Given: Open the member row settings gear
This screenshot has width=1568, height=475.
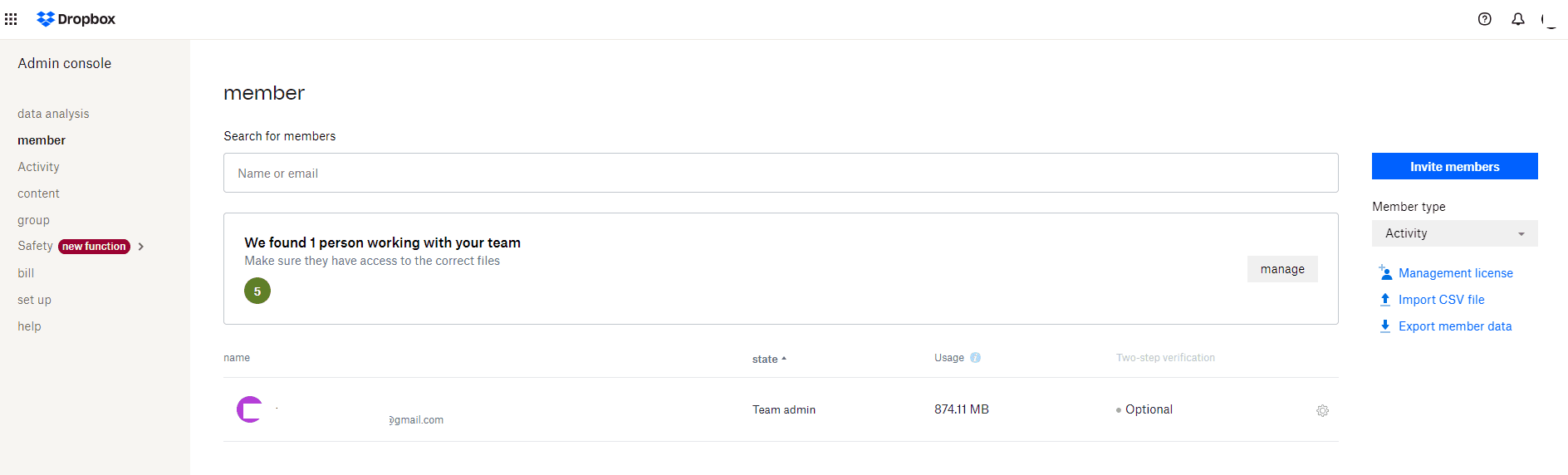Looking at the screenshot, I should (1322, 410).
